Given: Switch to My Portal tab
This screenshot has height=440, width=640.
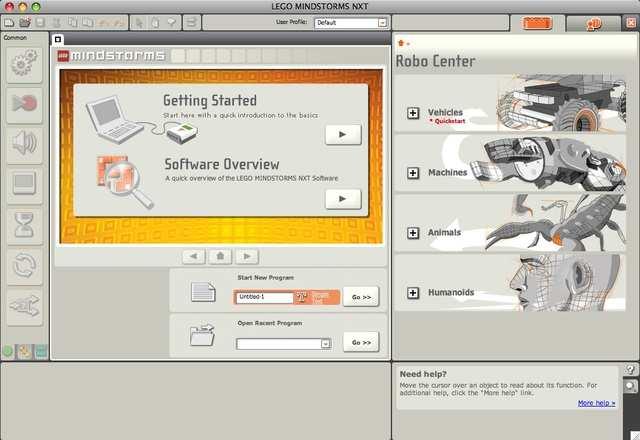Looking at the screenshot, I should (x=594, y=24).
